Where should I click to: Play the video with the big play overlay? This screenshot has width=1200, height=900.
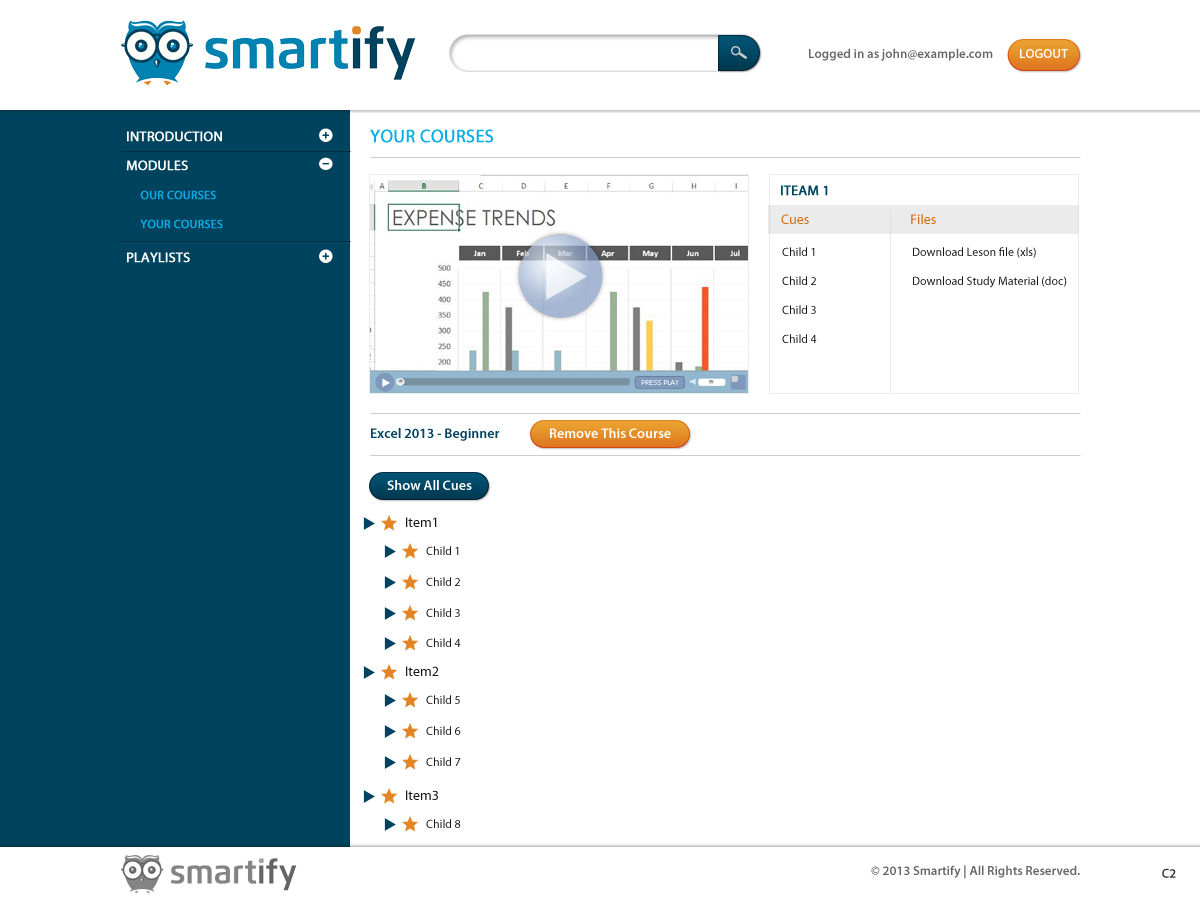coord(560,276)
